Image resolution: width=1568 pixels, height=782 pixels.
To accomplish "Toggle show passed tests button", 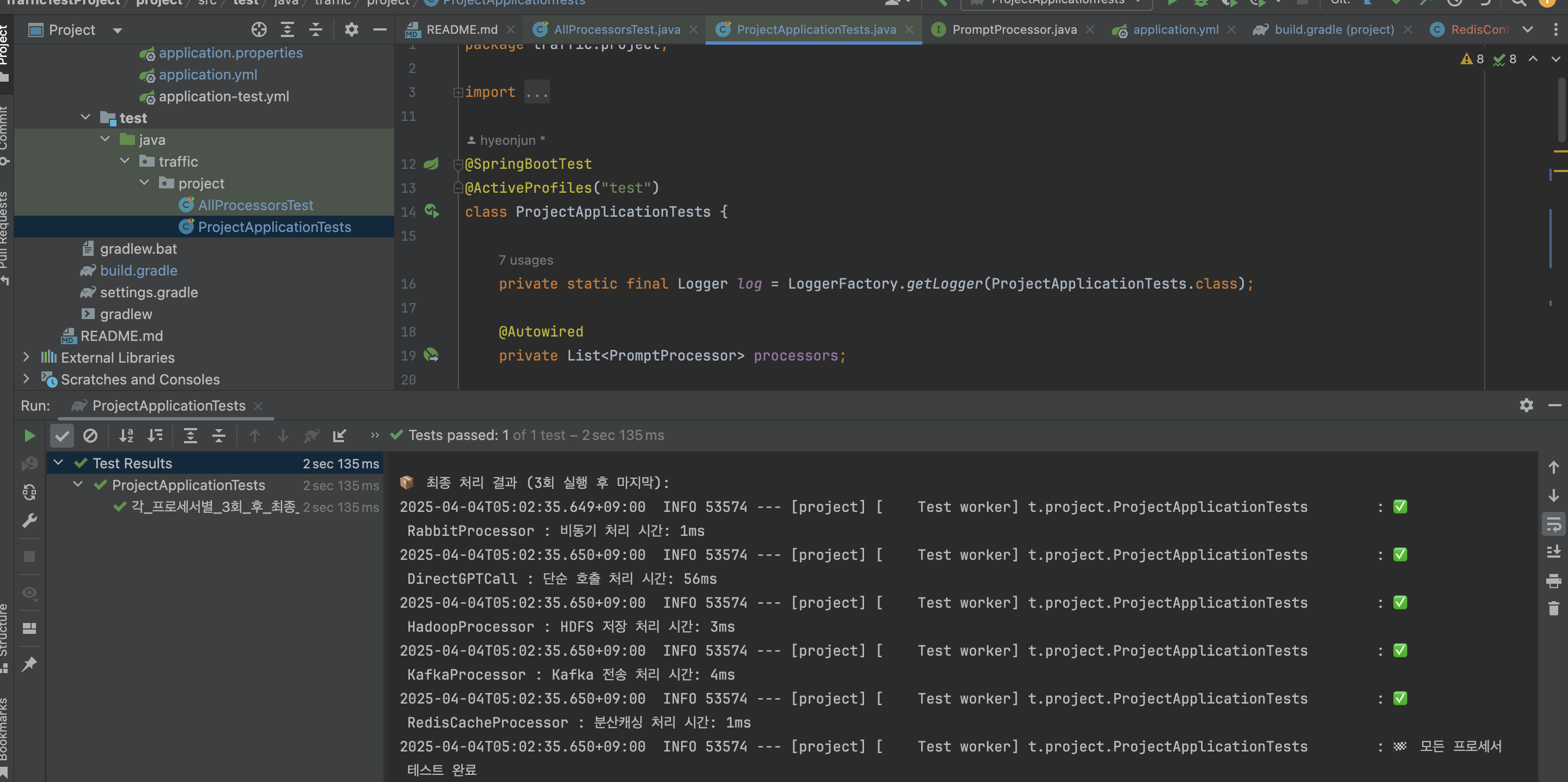I will click(62, 436).
